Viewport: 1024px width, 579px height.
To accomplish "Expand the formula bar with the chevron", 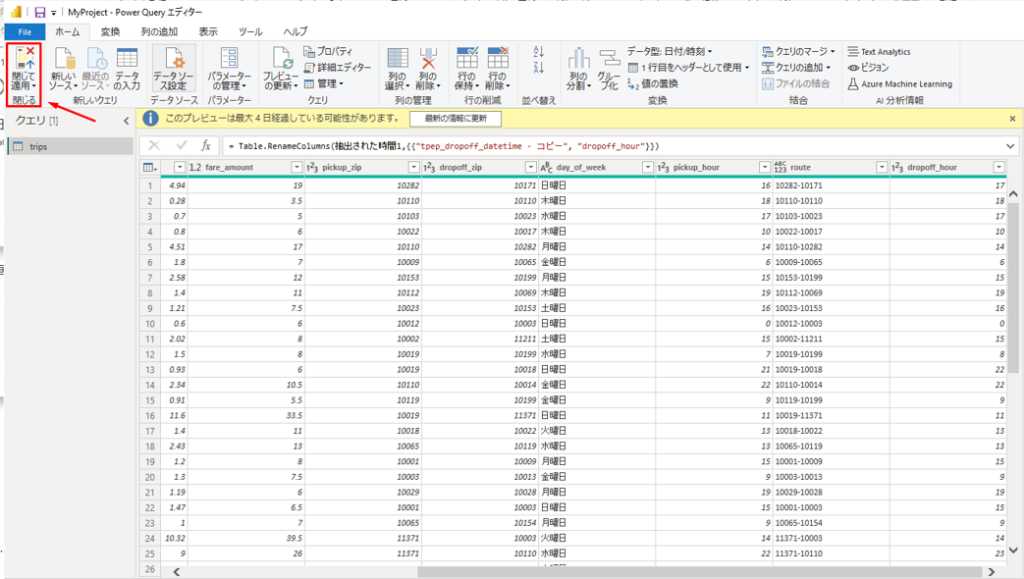I will (x=1011, y=146).
